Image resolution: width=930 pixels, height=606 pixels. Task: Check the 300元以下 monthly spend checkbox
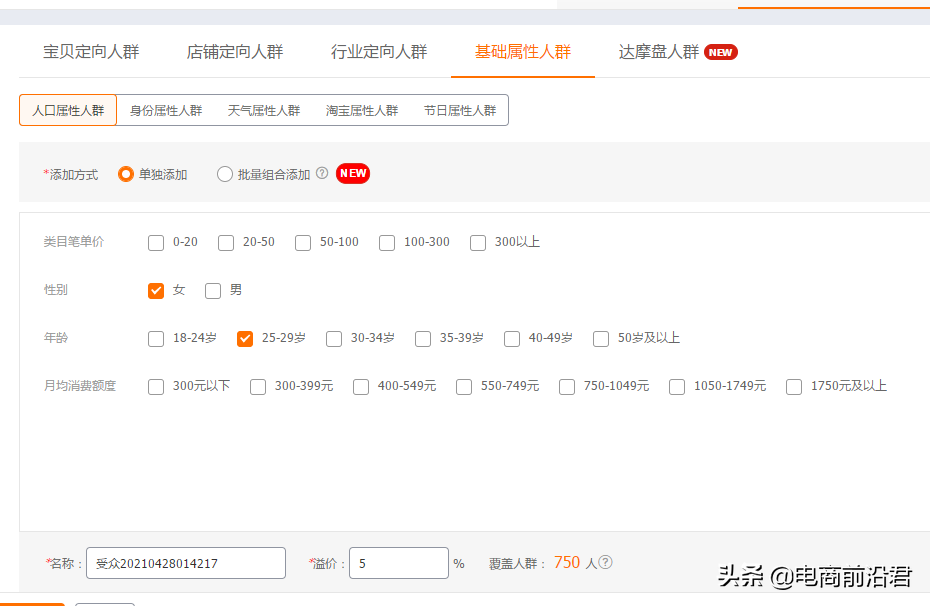[156, 386]
